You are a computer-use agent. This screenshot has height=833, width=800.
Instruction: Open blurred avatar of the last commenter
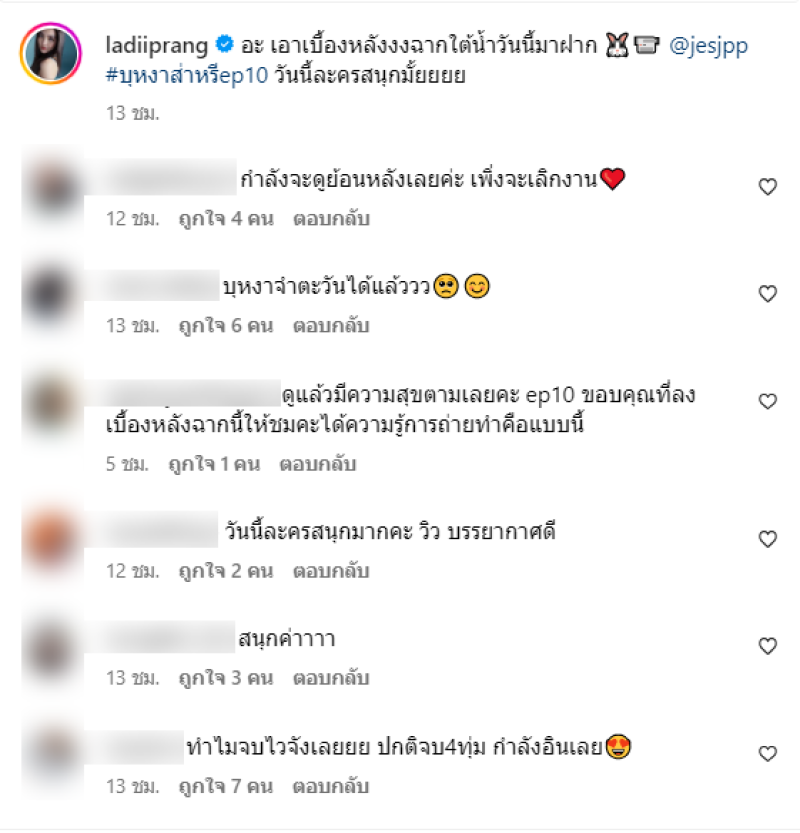point(52,753)
